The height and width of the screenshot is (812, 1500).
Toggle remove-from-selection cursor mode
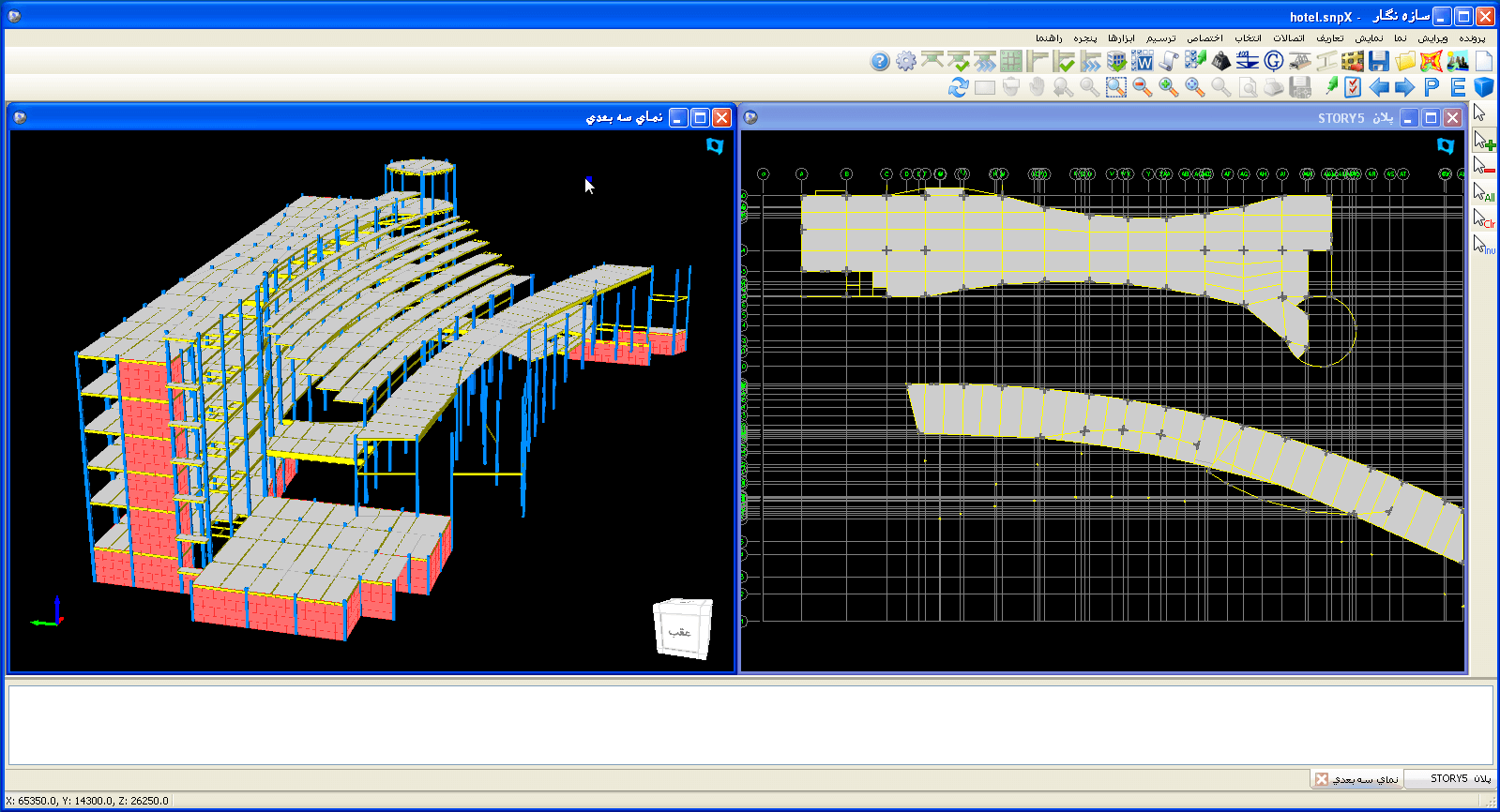coord(1483,166)
